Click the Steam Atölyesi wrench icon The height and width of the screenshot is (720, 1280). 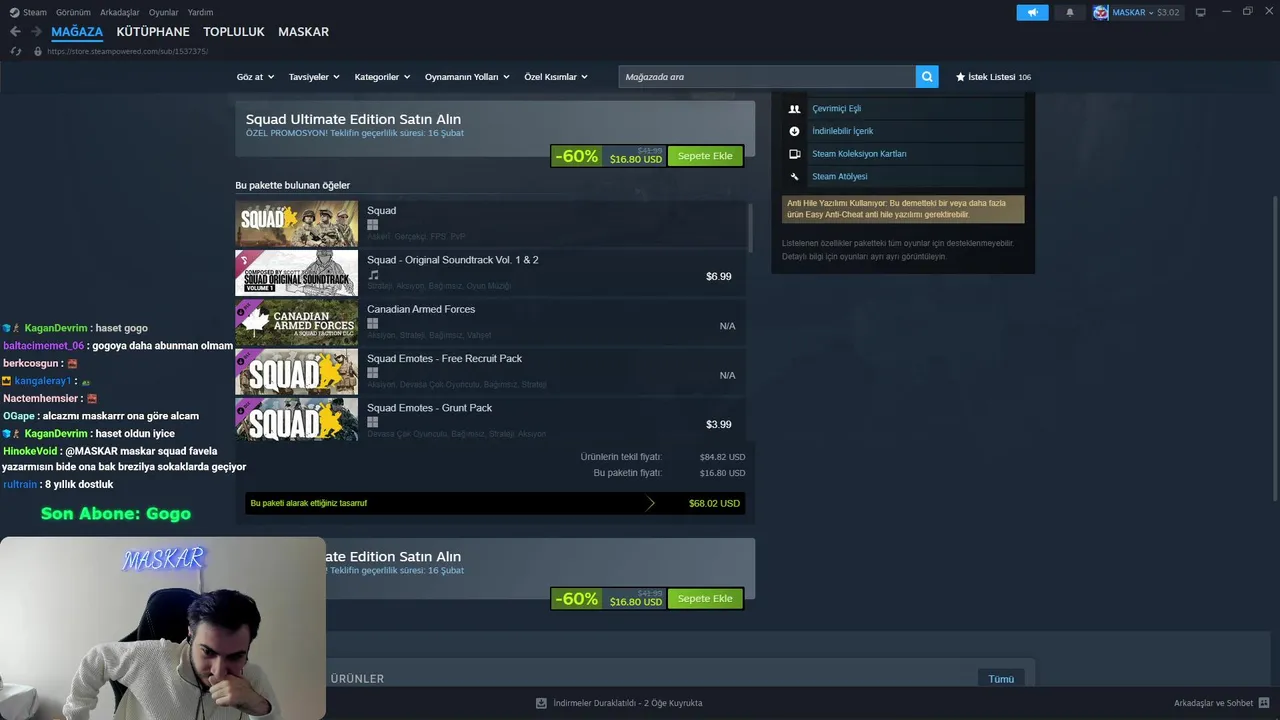(794, 177)
